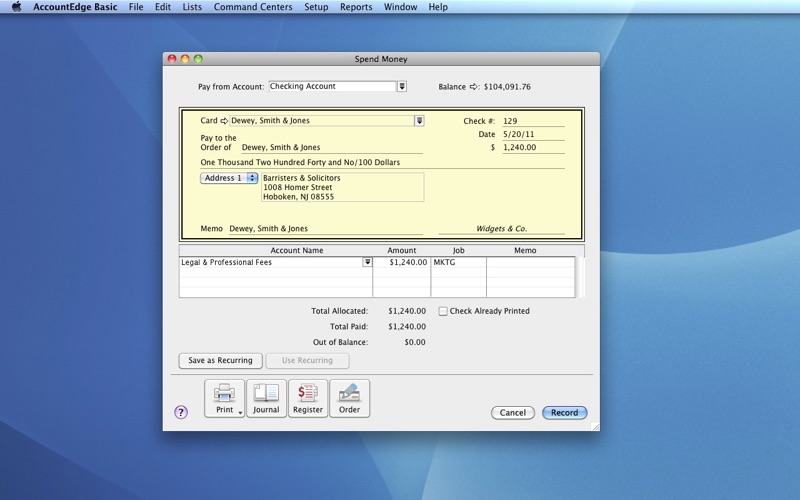Click the Card arrow link icon
Viewport: 800px width, 500px height.
pos(224,121)
